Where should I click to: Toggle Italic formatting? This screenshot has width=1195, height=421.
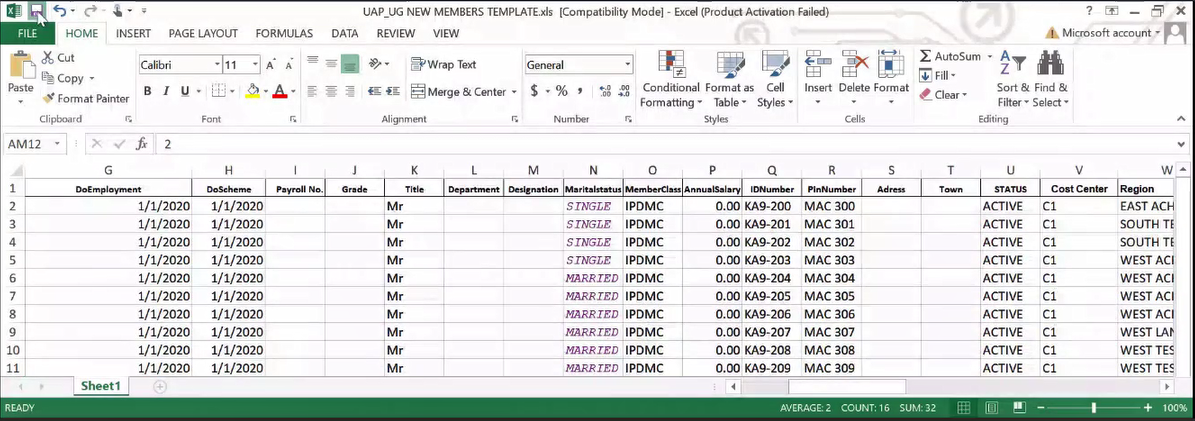(x=166, y=91)
